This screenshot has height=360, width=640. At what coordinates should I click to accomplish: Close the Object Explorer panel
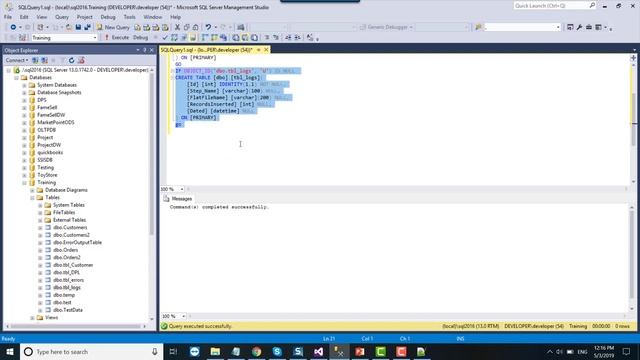152,50
